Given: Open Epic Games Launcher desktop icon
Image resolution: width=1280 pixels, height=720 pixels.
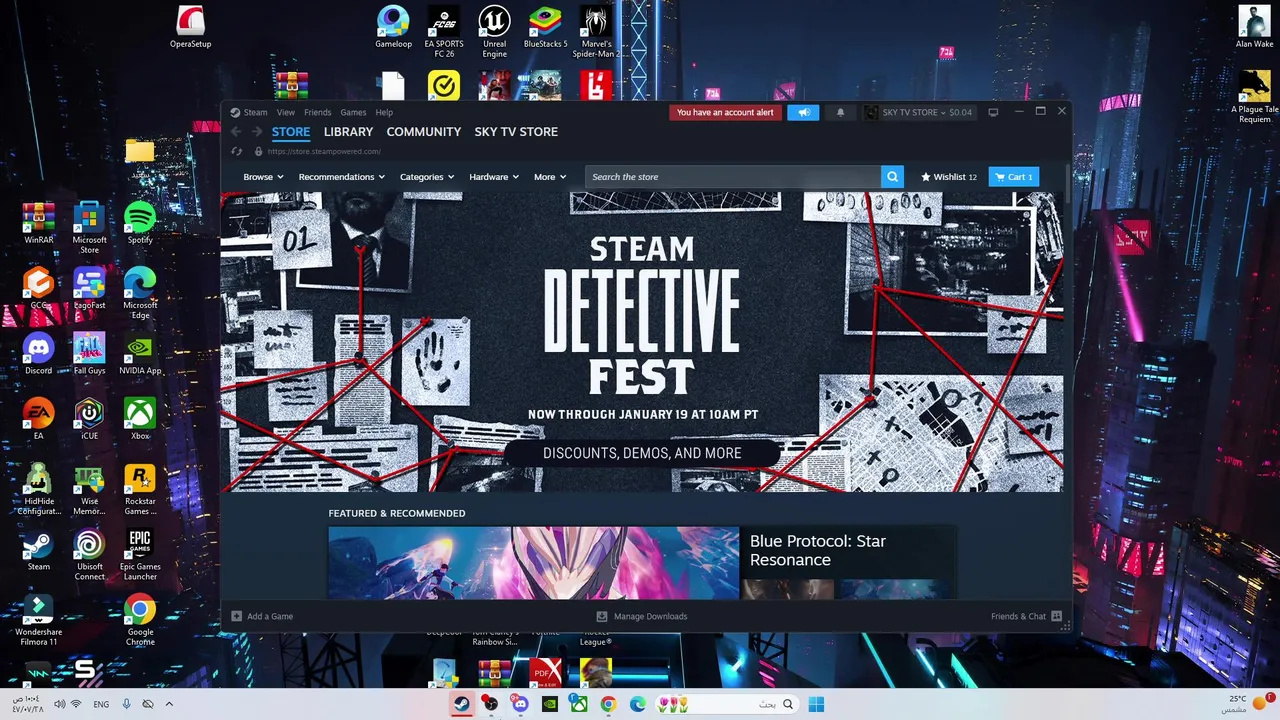Looking at the screenshot, I should click(x=140, y=554).
